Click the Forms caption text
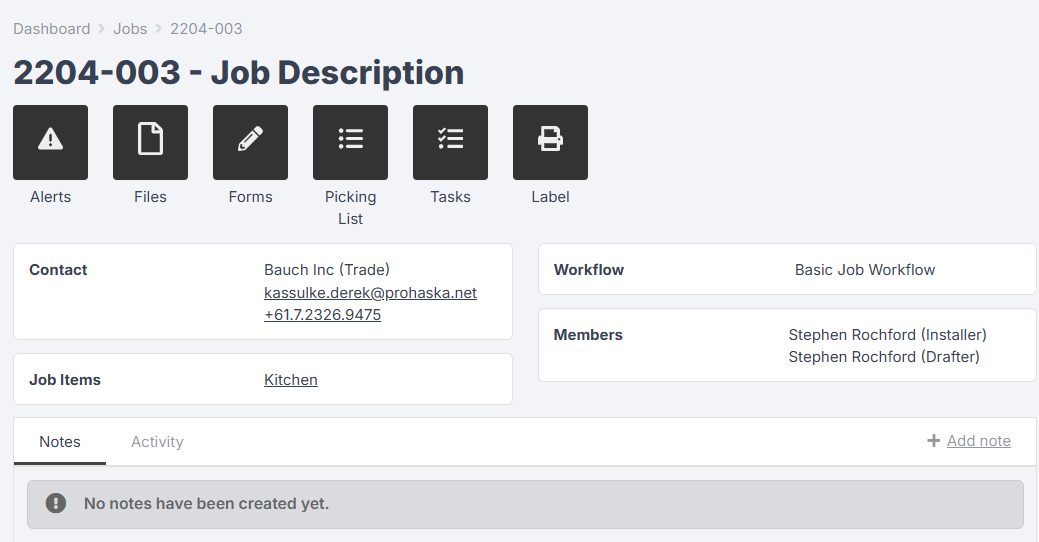The width and height of the screenshot is (1039, 542). [250, 197]
